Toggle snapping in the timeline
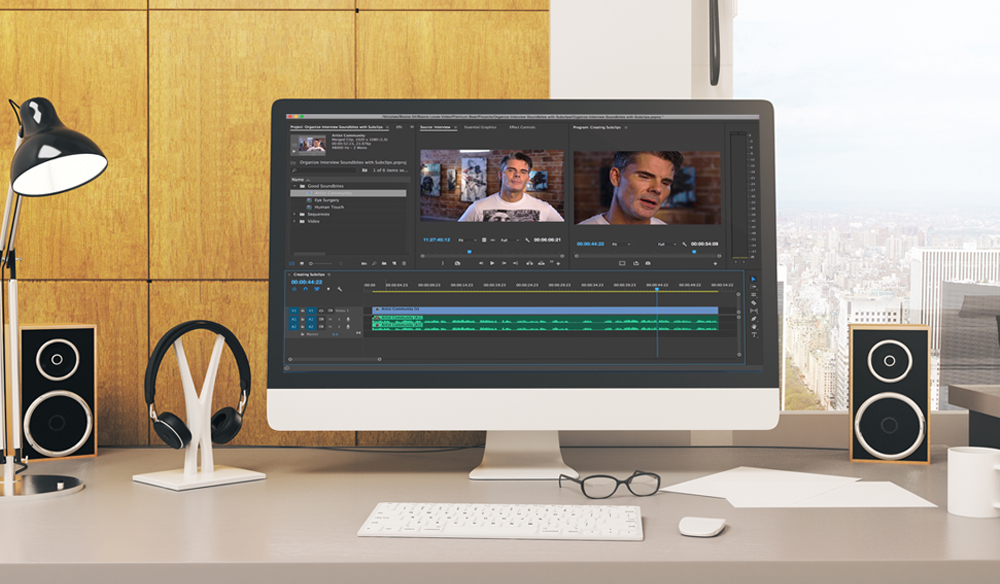 coord(305,289)
